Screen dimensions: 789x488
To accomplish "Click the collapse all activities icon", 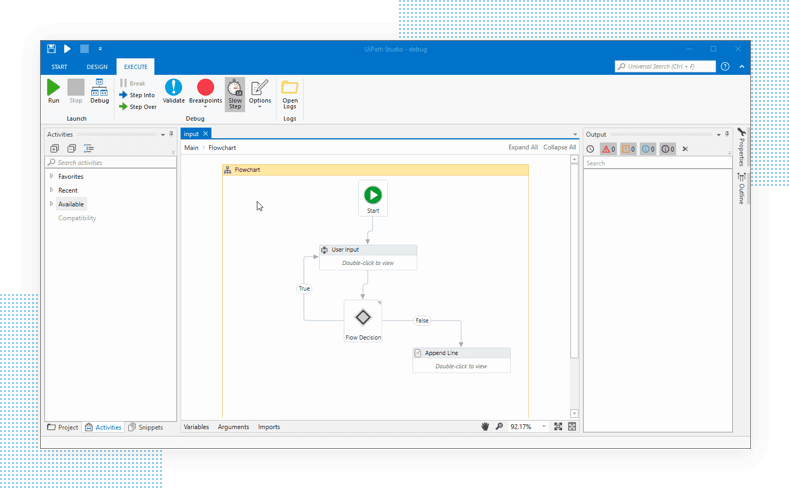I will pyautogui.click(x=71, y=148).
